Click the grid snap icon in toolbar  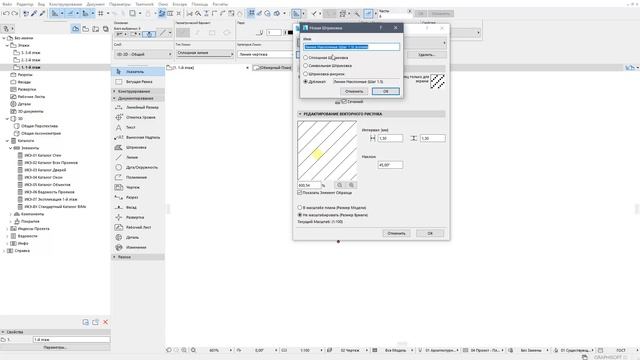(100, 13)
